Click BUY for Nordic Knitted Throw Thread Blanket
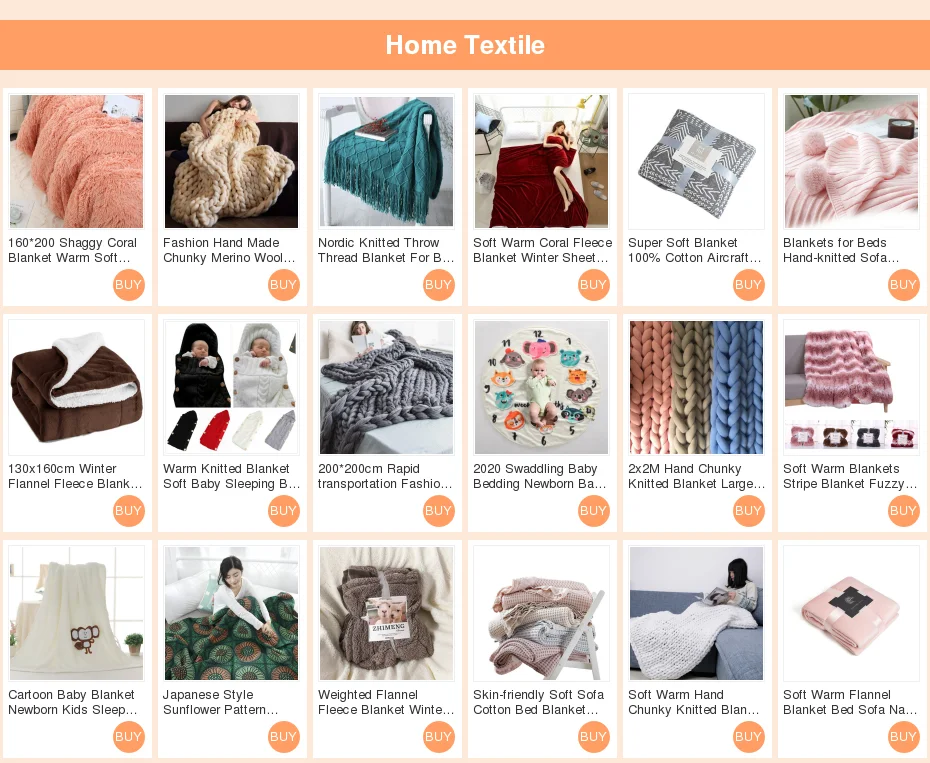This screenshot has height=763, width=930. click(x=438, y=285)
